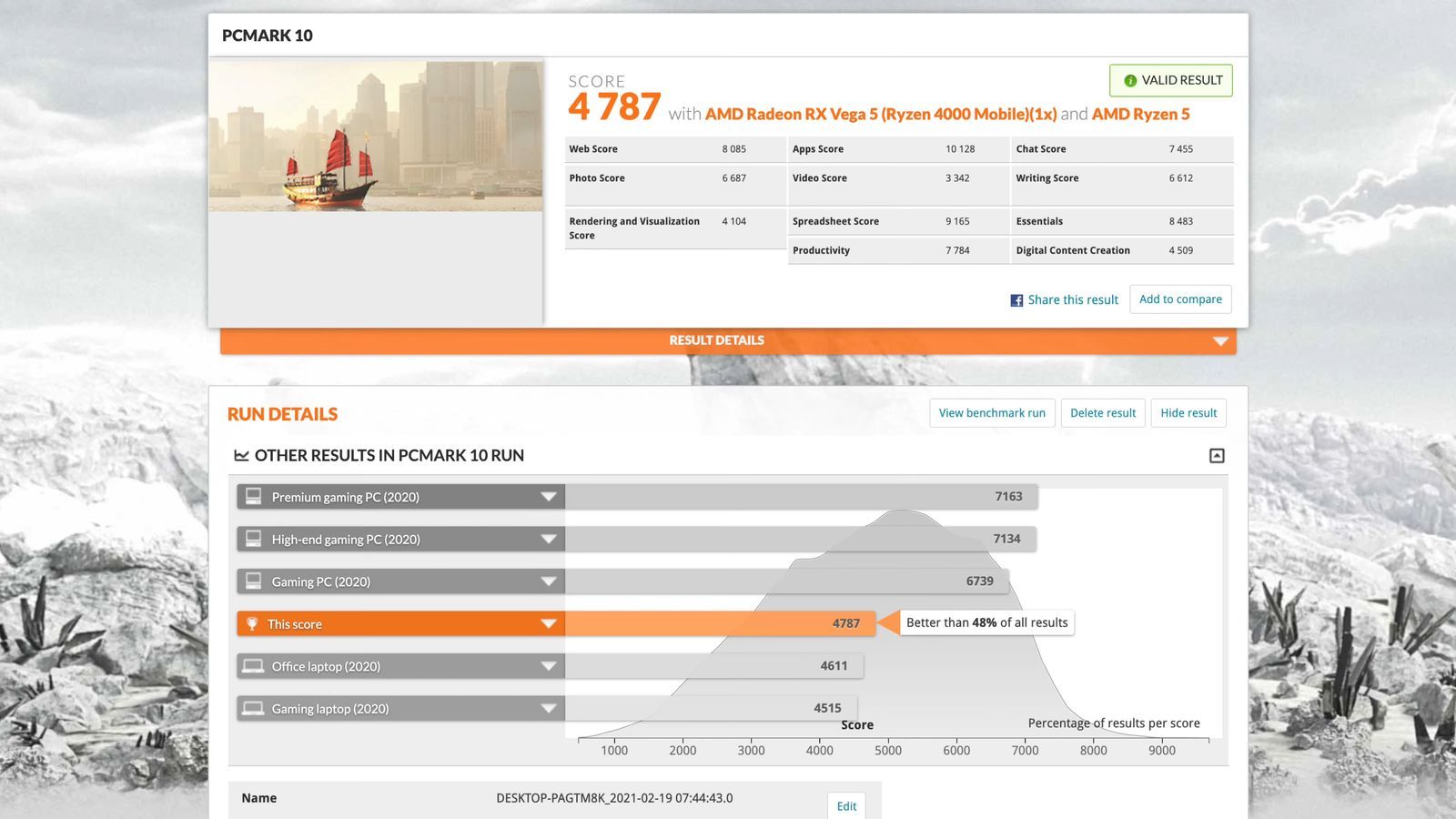Open the AMD Ryzen 5 link
This screenshot has height=819, width=1456.
tap(1140, 114)
